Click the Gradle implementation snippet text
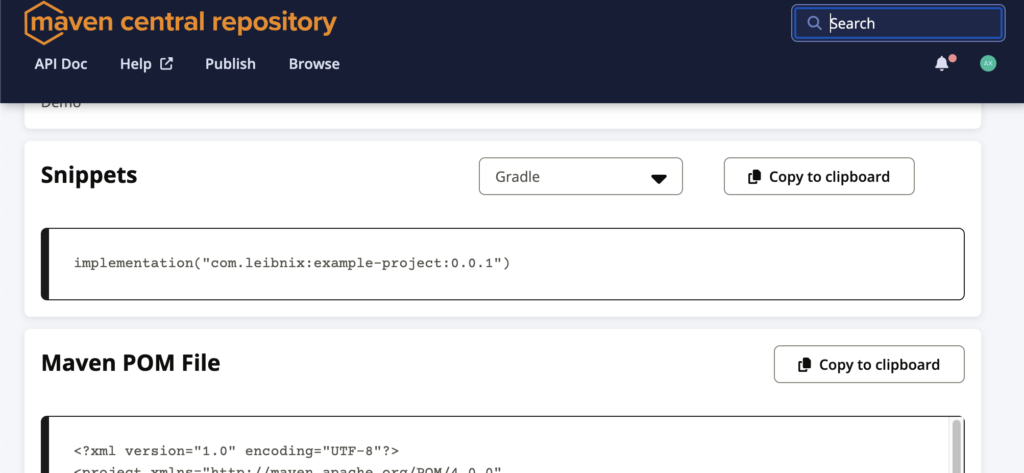1024x473 pixels. 292,263
